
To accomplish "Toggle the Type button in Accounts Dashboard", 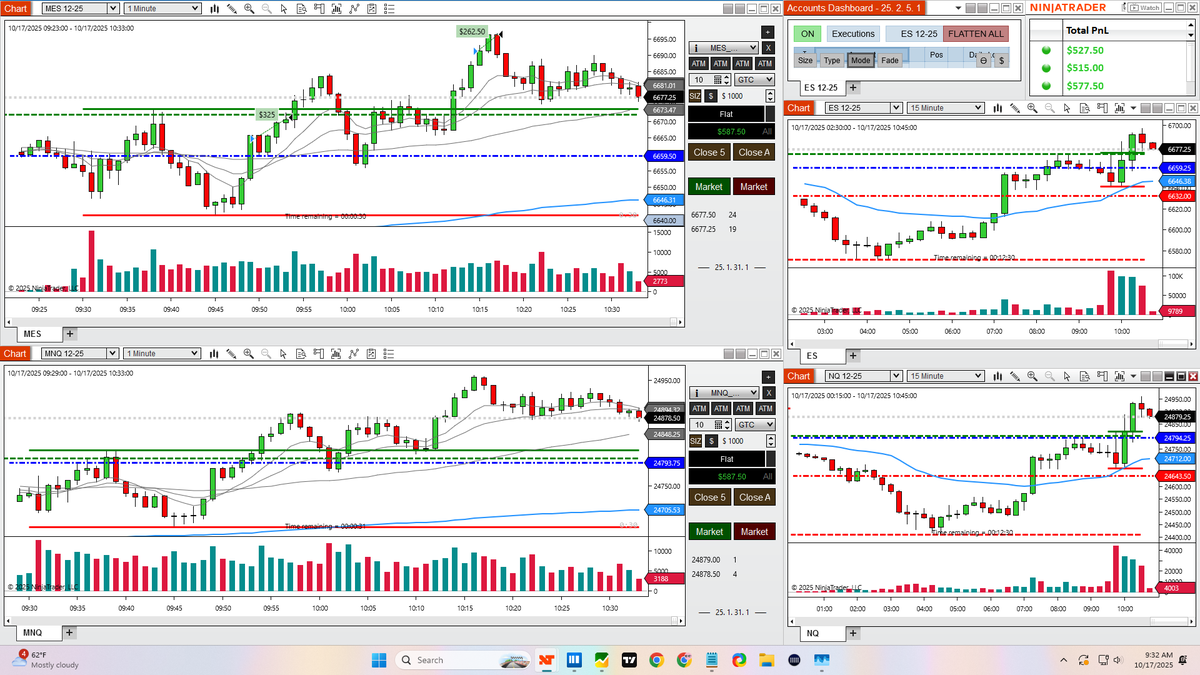I will (832, 60).
